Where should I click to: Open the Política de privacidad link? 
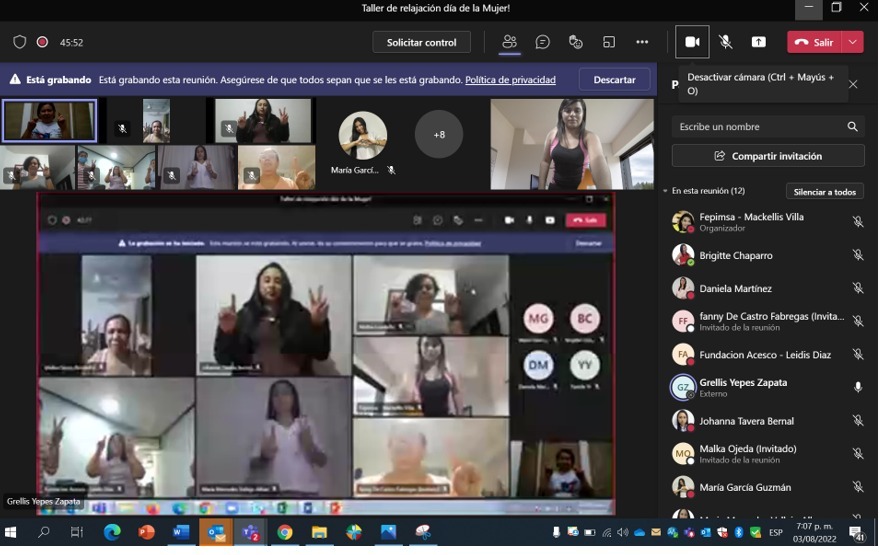[510, 80]
